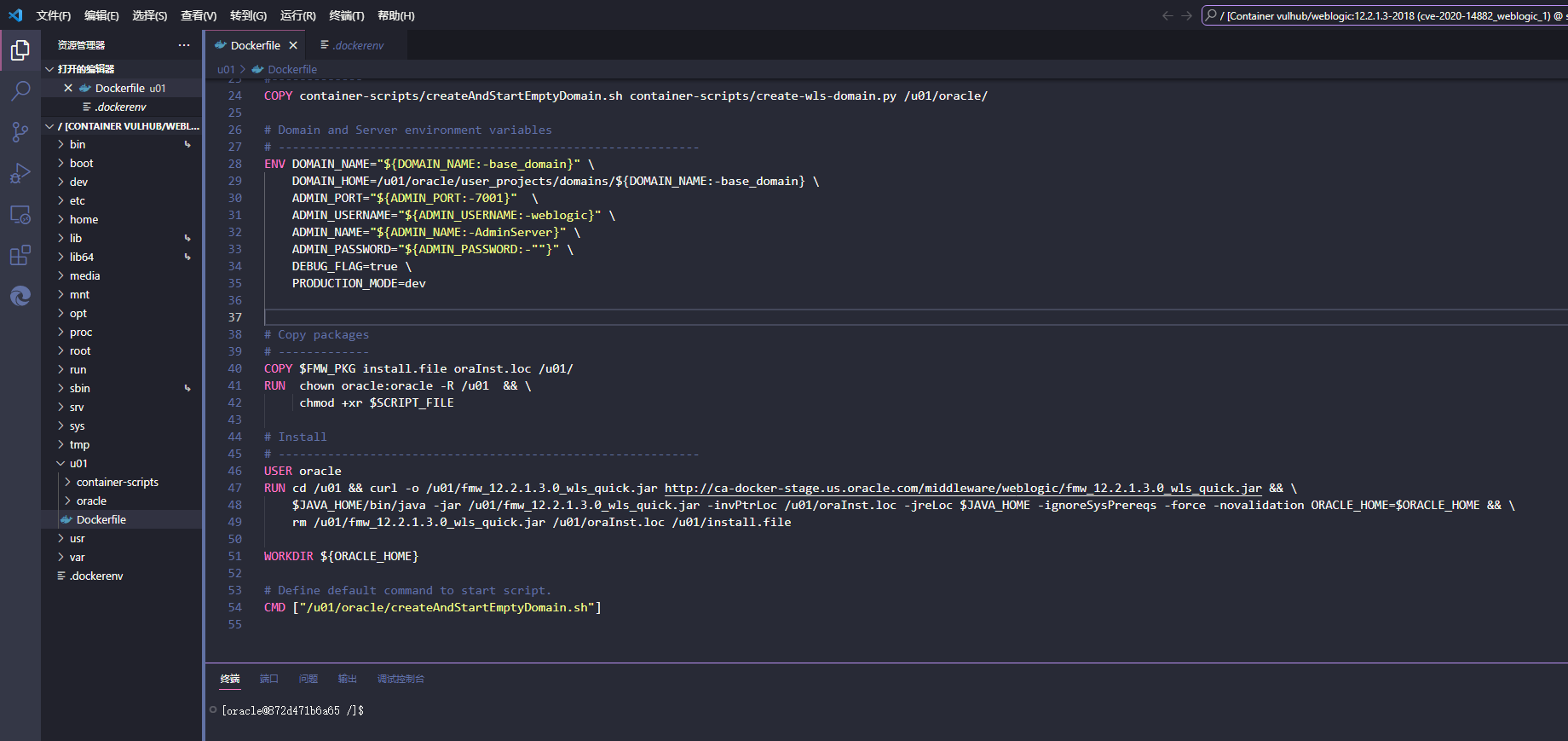The height and width of the screenshot is (741, 1568).
Task: Open the Explorer view in the activity bar
Action: tap(20, 51)
